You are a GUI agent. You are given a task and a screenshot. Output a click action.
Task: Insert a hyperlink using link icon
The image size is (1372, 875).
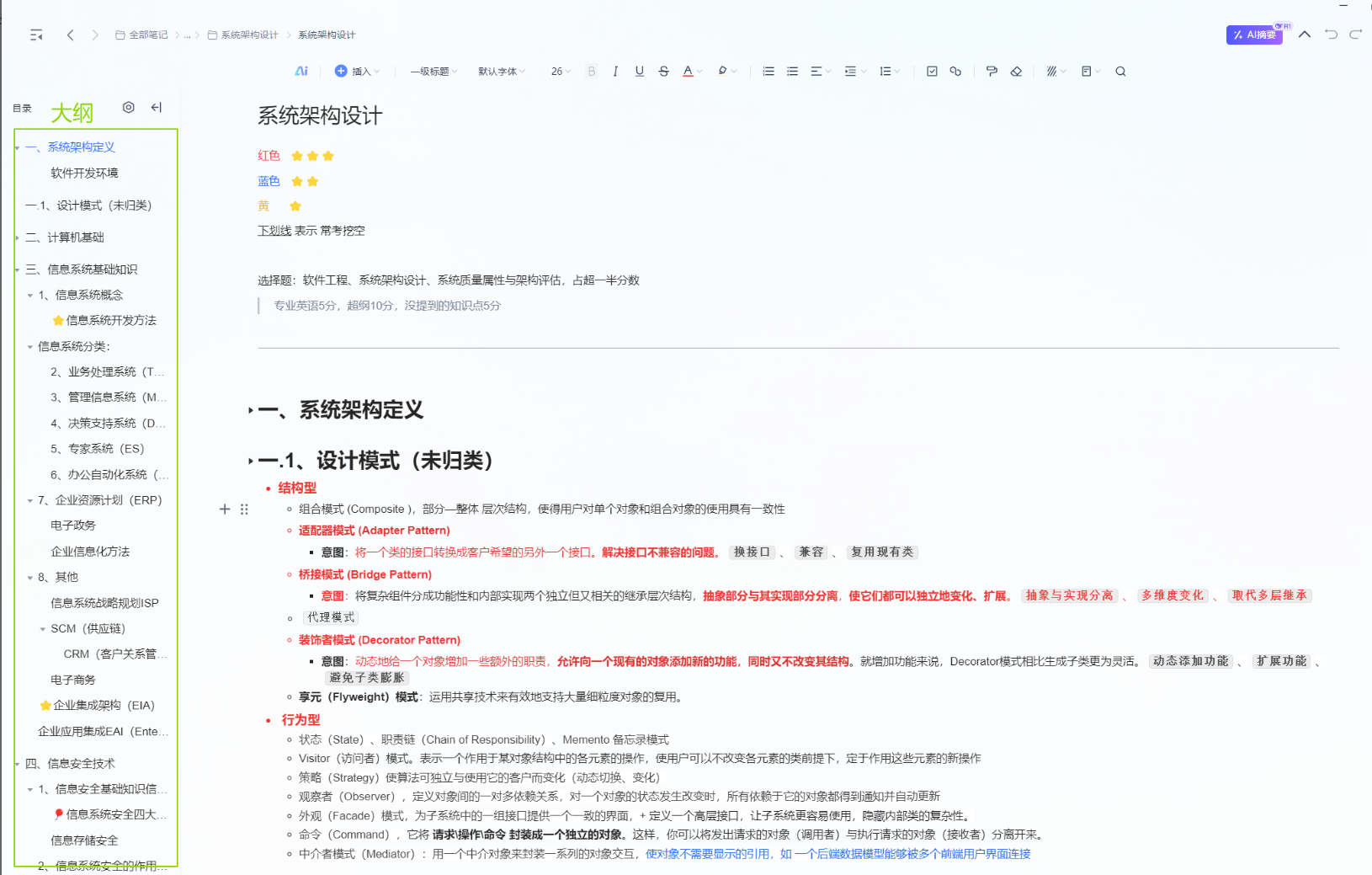(955, 72)
